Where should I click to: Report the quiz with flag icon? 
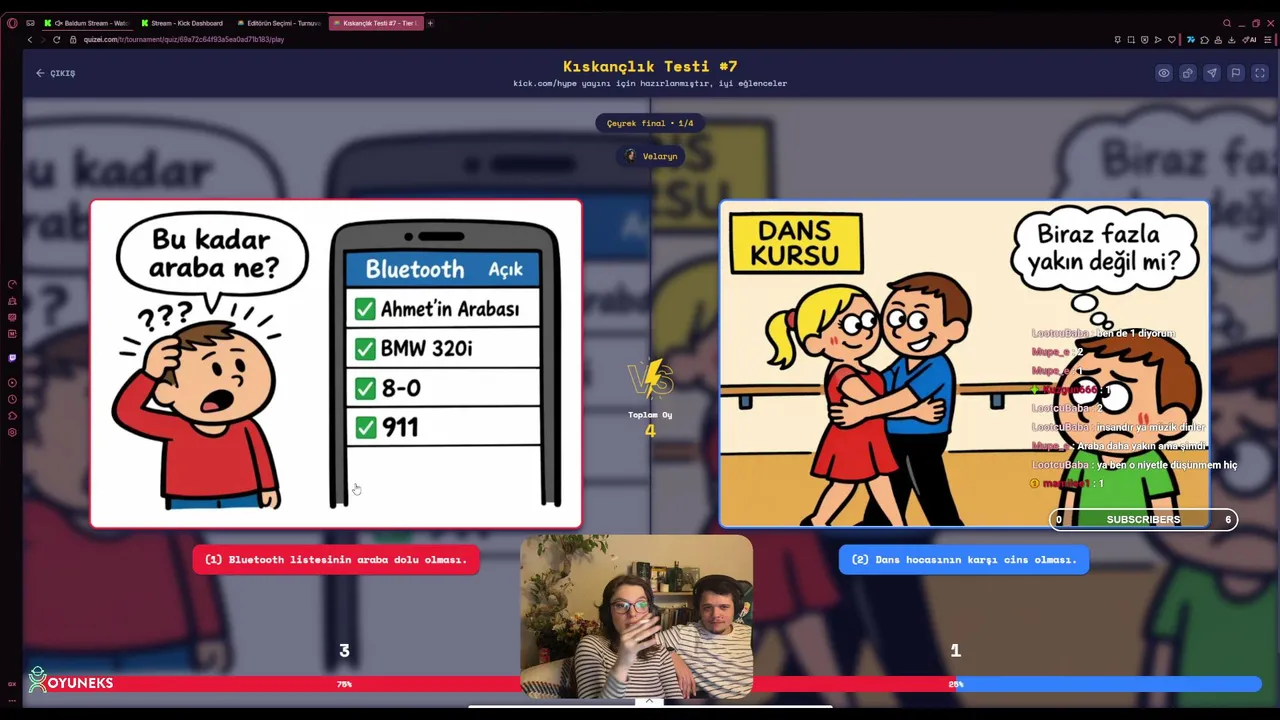coord(1236,73)
